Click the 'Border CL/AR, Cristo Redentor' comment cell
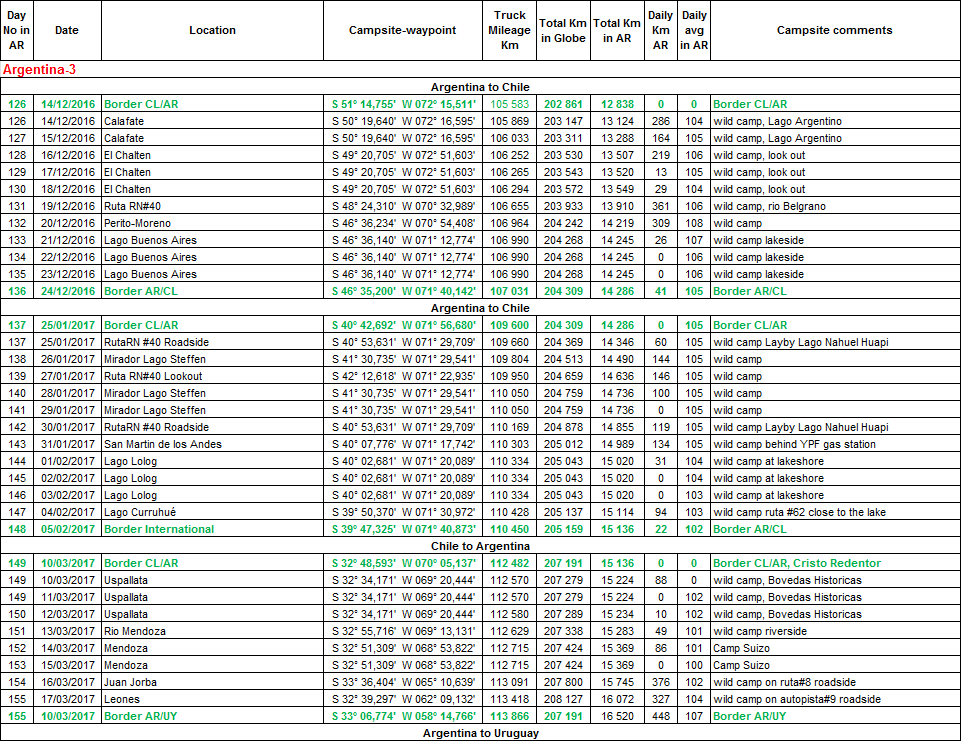 click(x=789, y=563)
